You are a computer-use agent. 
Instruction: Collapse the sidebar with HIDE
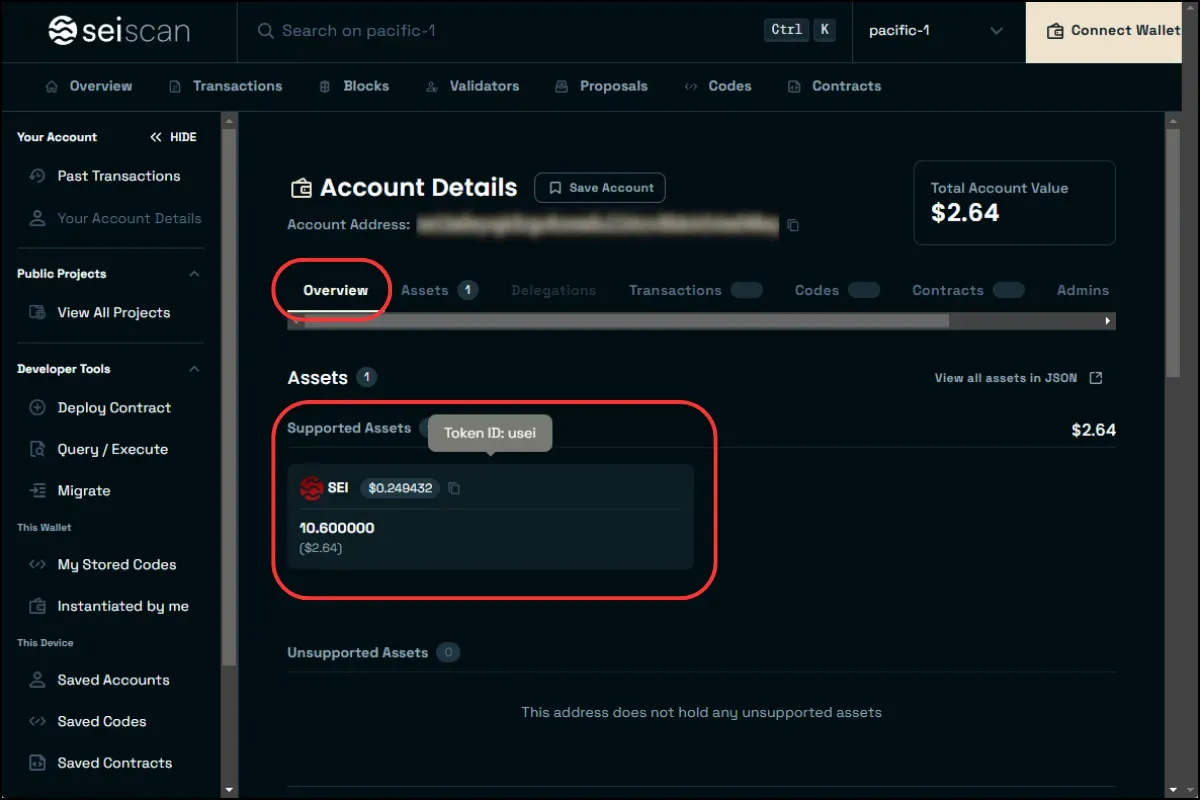(x=173, y=137)
